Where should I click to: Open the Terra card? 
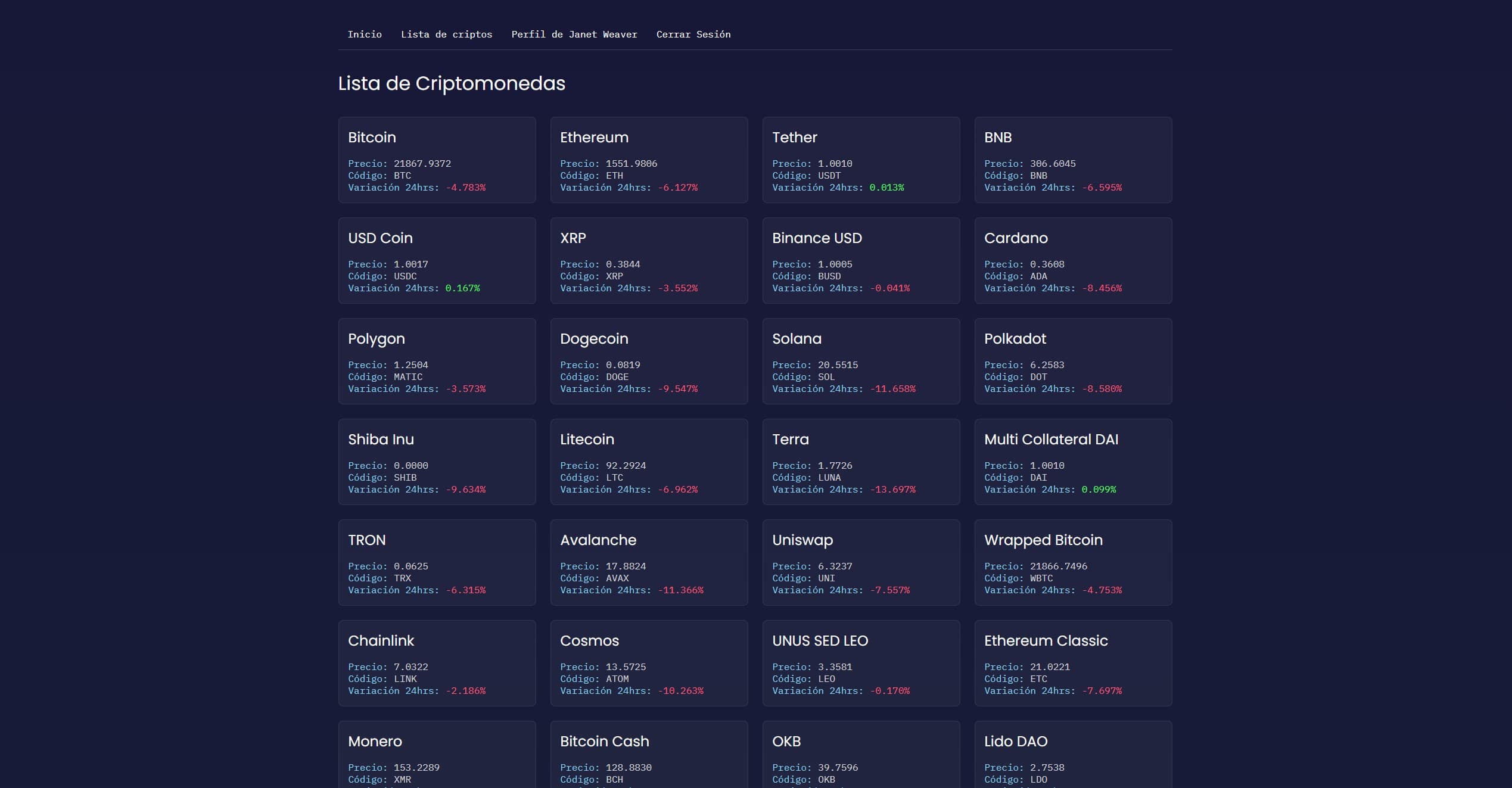[861, 462]
